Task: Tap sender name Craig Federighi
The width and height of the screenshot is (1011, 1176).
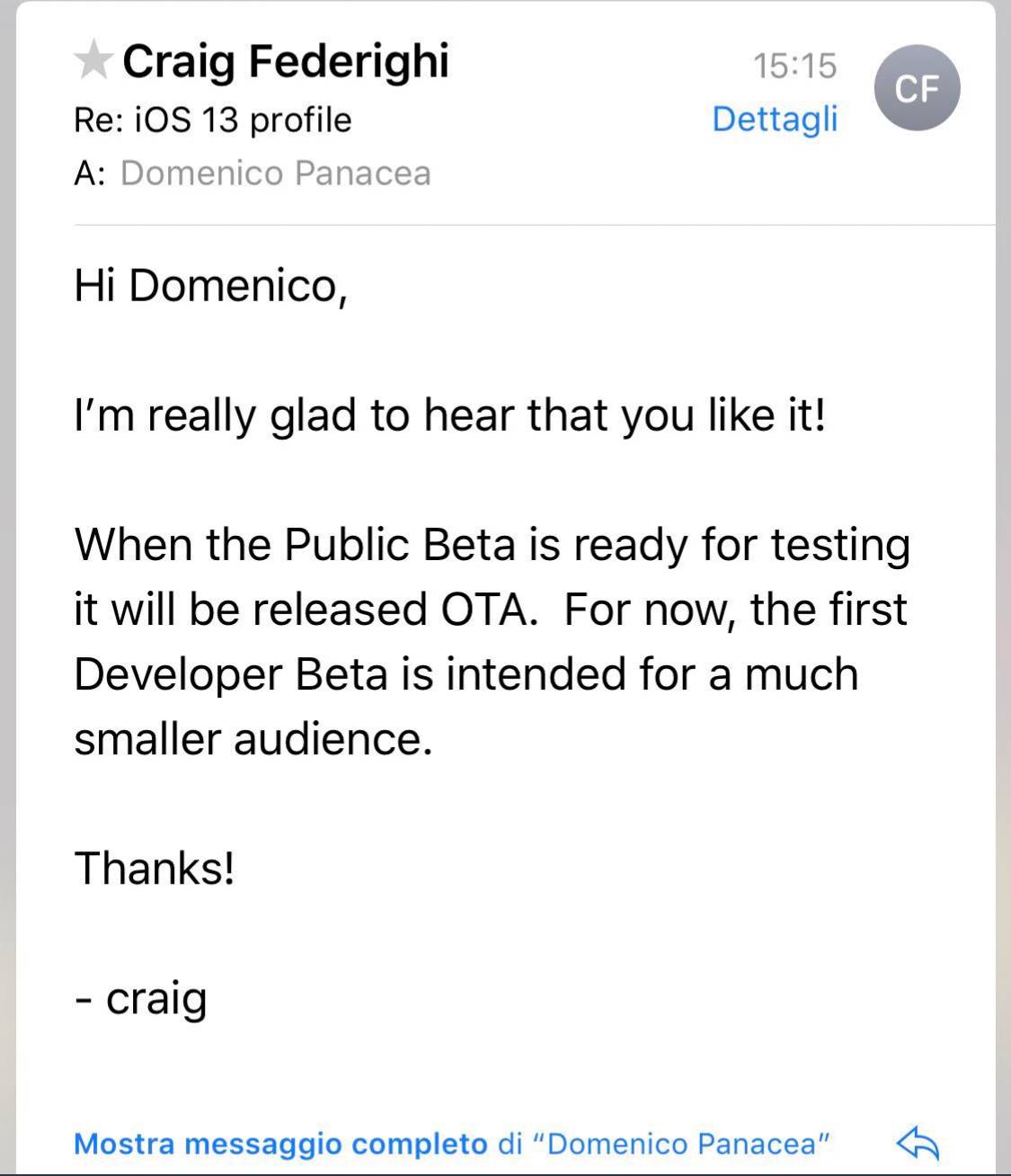Action: click(285, 61)
